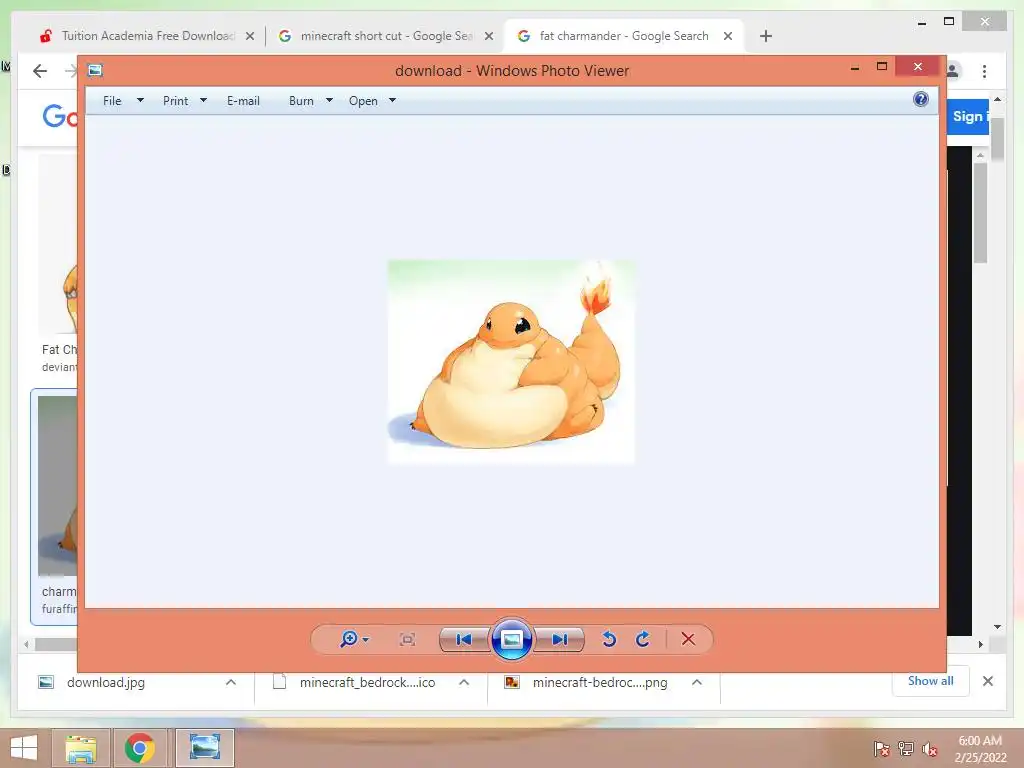Open minecraft_bedrock....ico download item
The width and height of the screenshot is (1024, 768).
(367, 682)
